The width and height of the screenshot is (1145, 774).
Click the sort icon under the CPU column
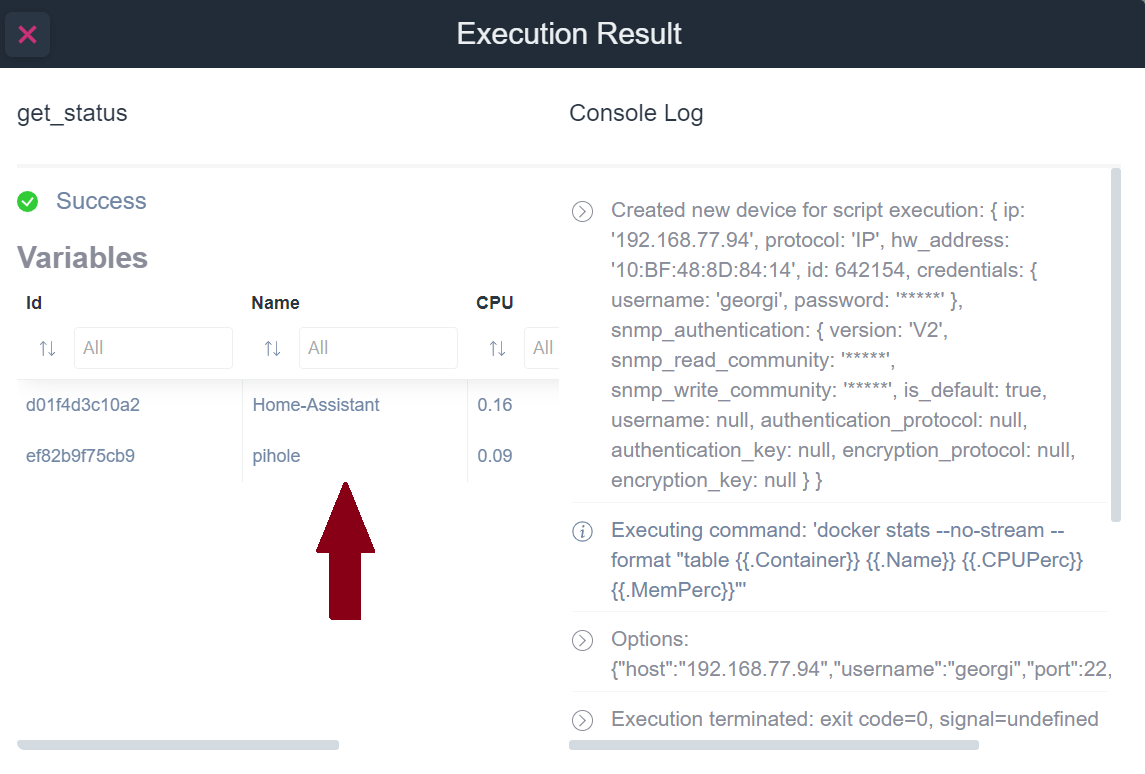pyautogui.click(x=496, y=348)
